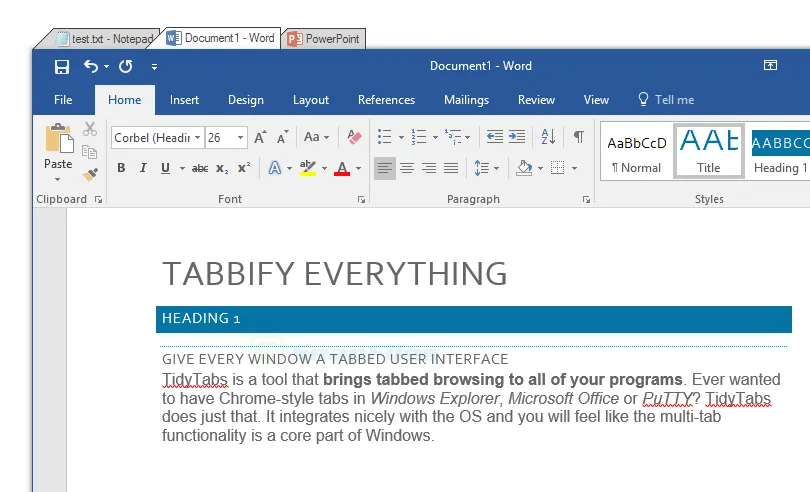
Task: Open the Font dialog launcher
Action: coord(362,199)
